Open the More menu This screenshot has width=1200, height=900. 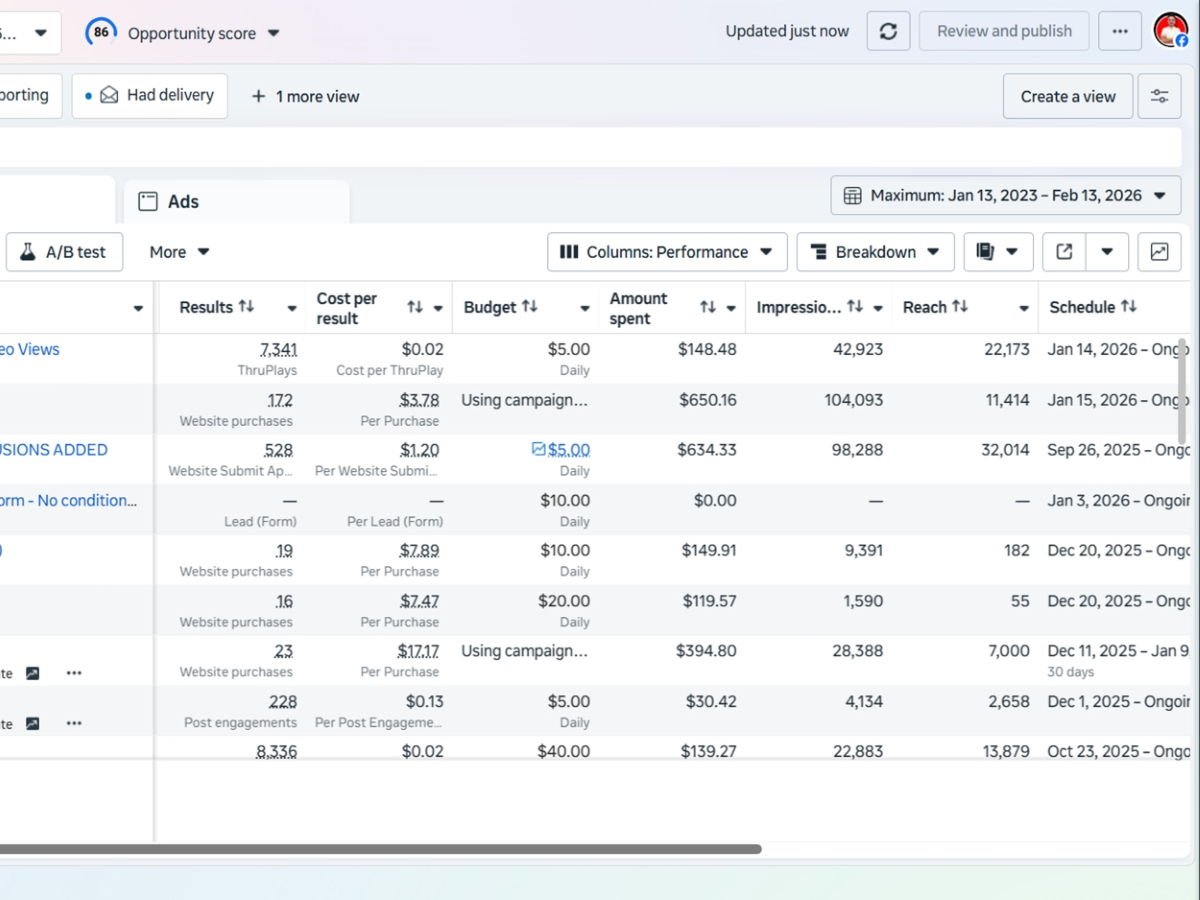(x=178, y=252)
